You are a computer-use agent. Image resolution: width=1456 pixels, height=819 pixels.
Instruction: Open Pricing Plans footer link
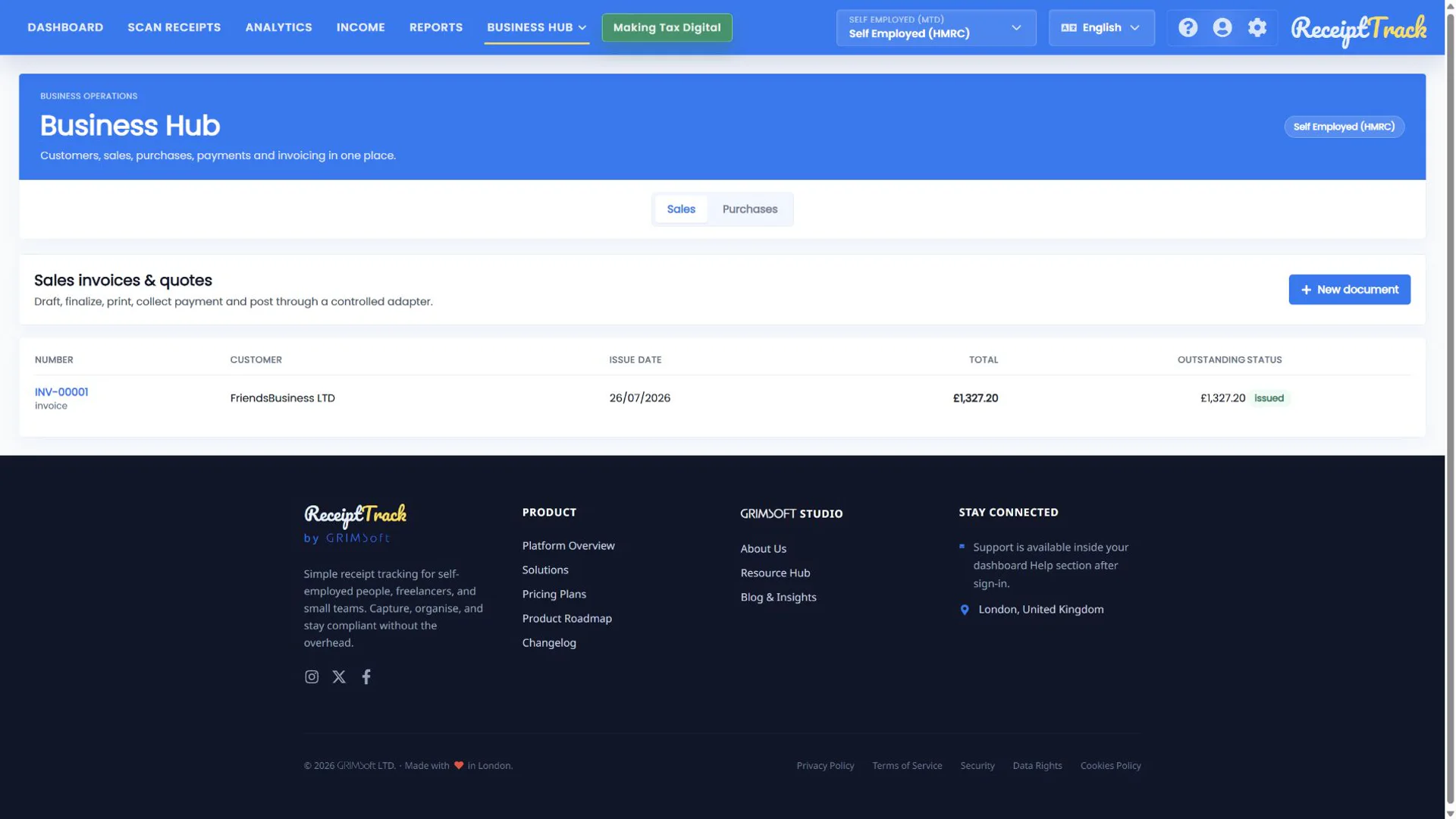[x=554, y=595]
